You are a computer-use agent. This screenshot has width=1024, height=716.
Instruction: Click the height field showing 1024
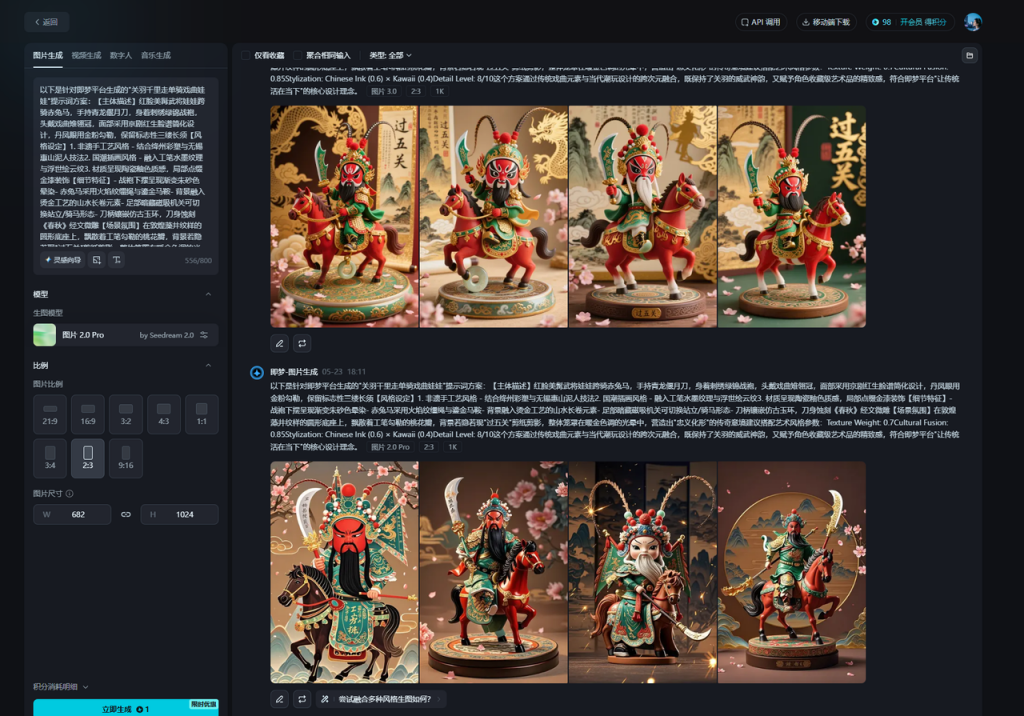tap(180, 514)
